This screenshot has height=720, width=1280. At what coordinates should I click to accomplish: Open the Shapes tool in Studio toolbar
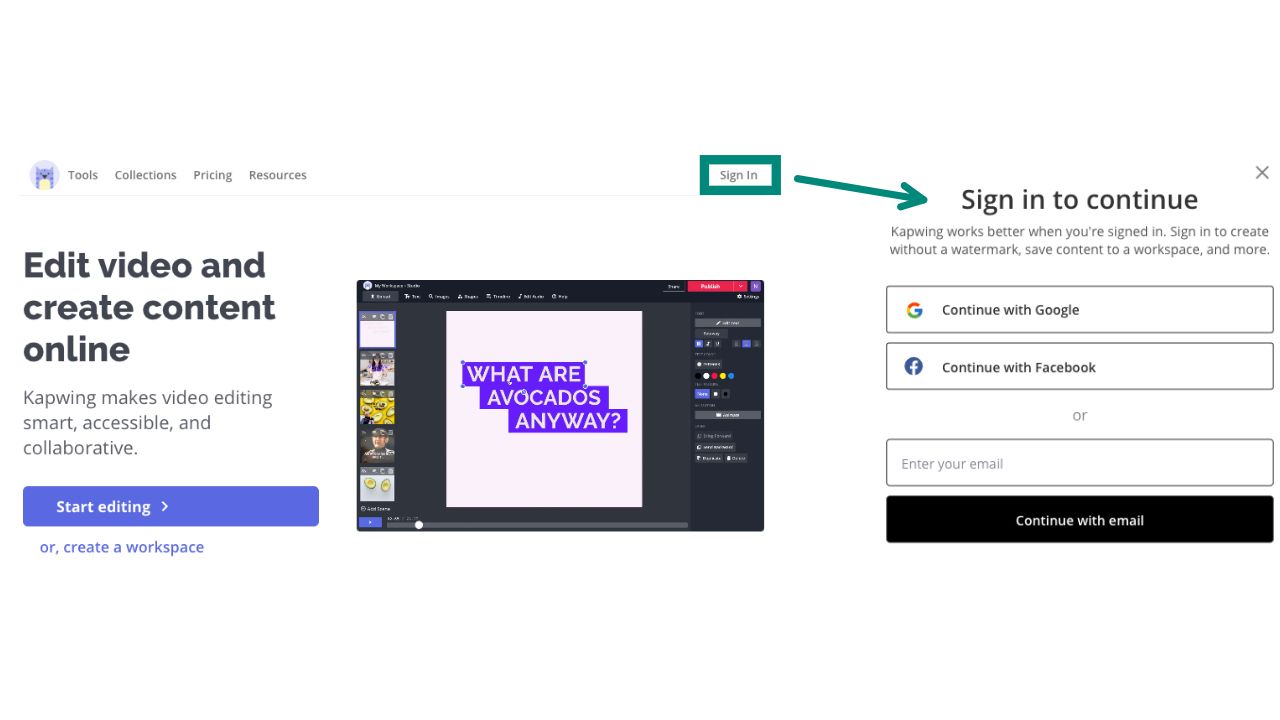click(x=468, y=297)
